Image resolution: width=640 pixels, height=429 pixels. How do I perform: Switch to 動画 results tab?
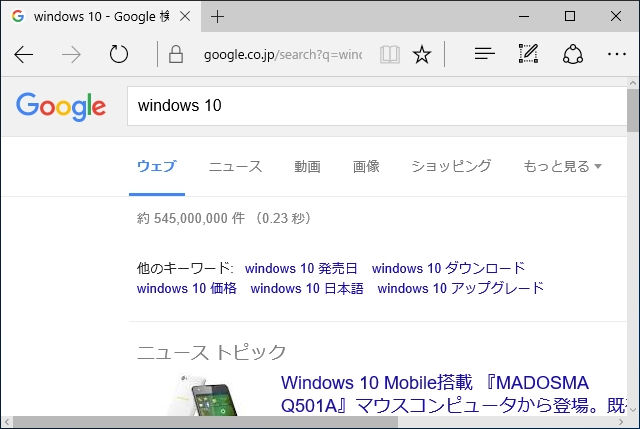click(x=307, y=167)
